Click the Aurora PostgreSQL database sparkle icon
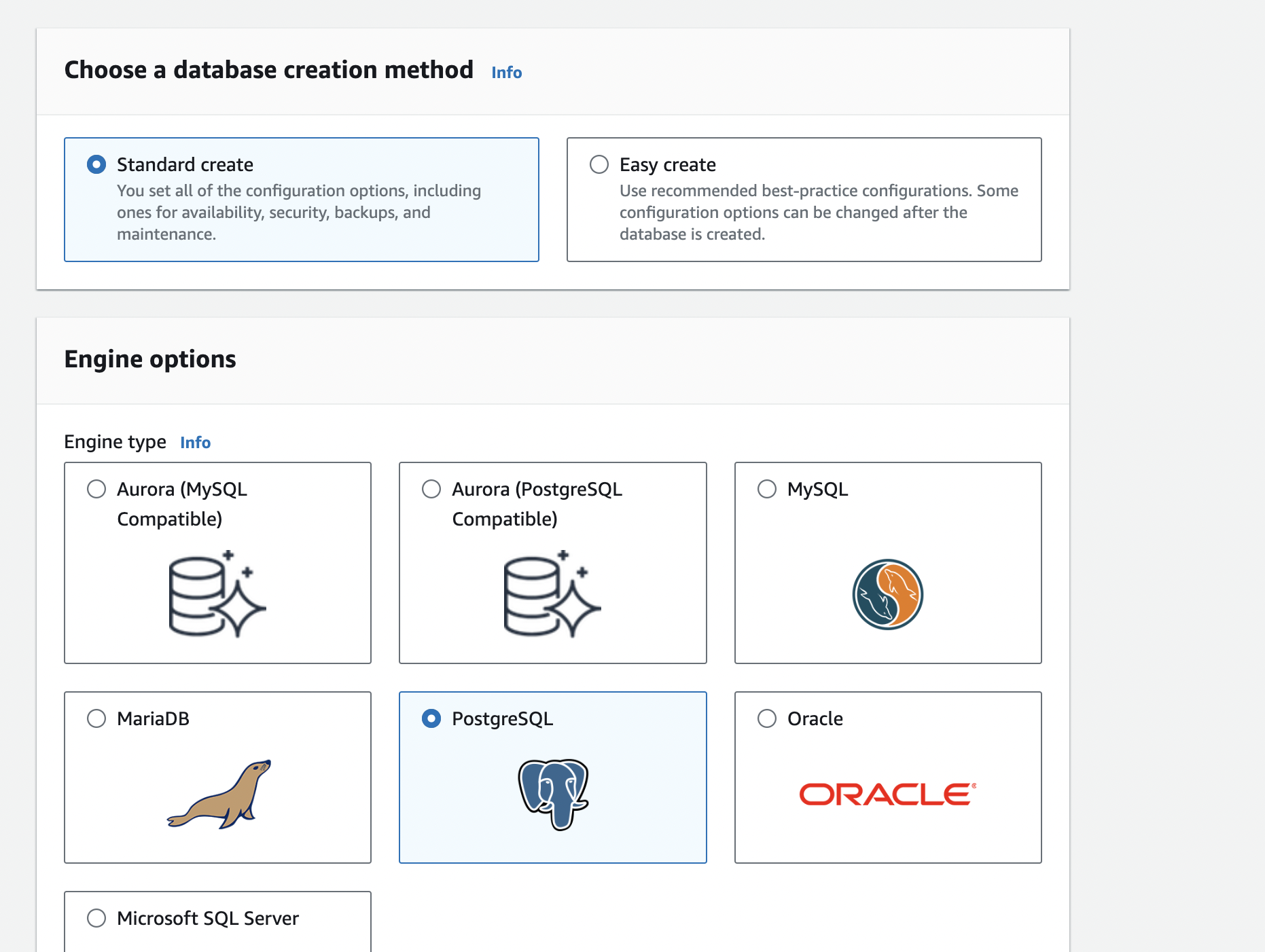Screen dimensions: 1265x952 click(x=552, y=593)
